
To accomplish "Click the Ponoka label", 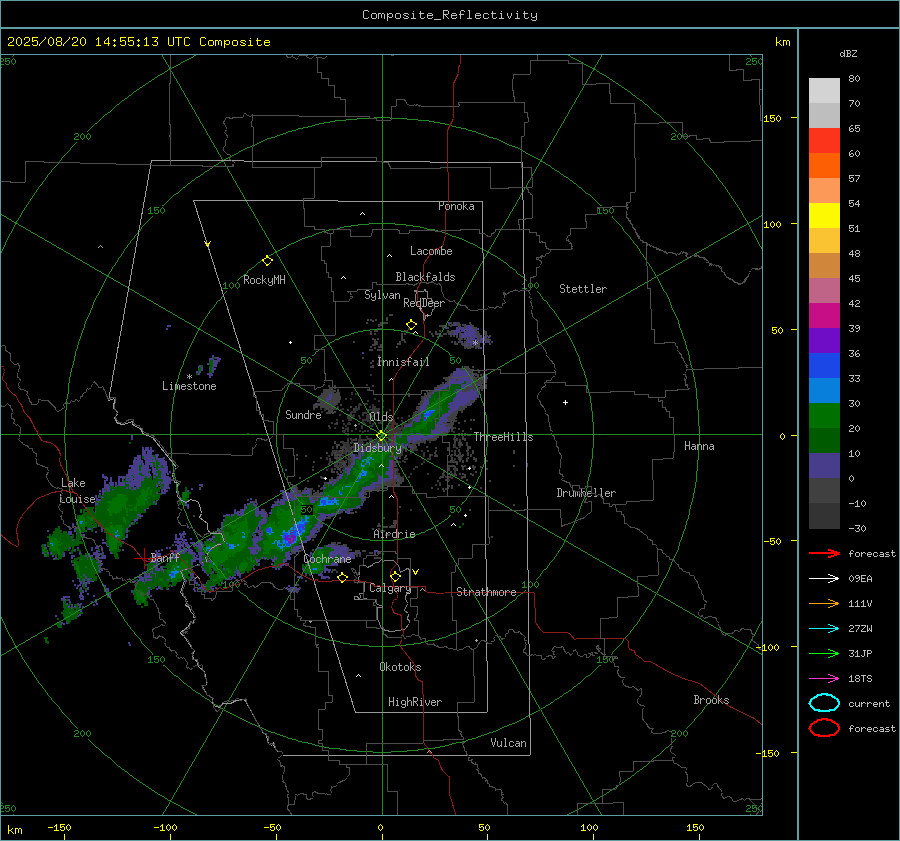I will click(456, 206).
